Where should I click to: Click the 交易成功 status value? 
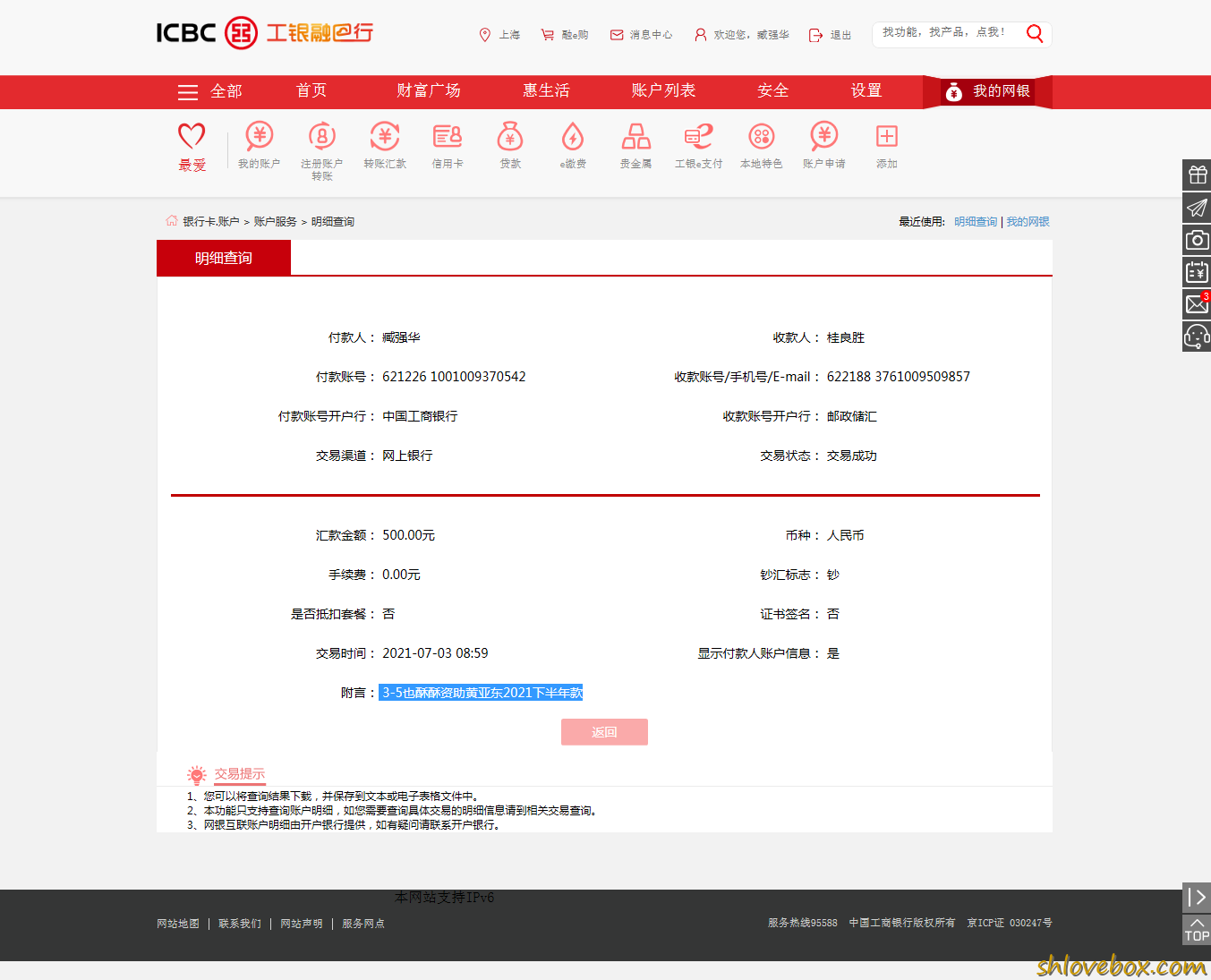pyautogui.click(x=852, y=456)
